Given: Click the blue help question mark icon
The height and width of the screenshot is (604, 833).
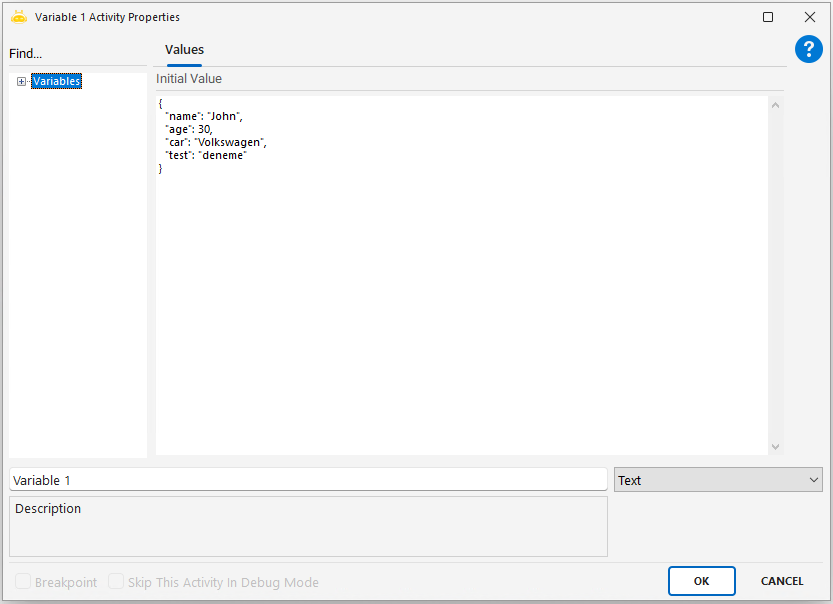Looking at the screenshot, I should tap(808, 49).
